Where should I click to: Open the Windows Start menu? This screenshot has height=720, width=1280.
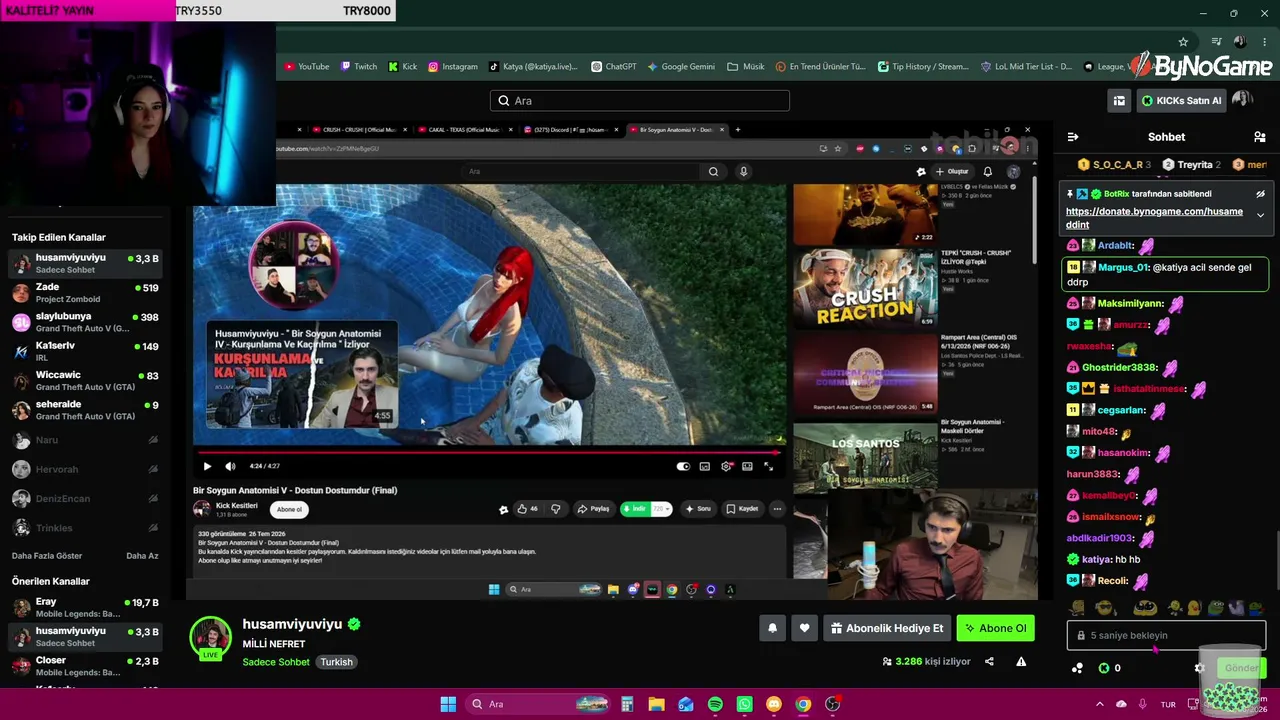[448, 704]
